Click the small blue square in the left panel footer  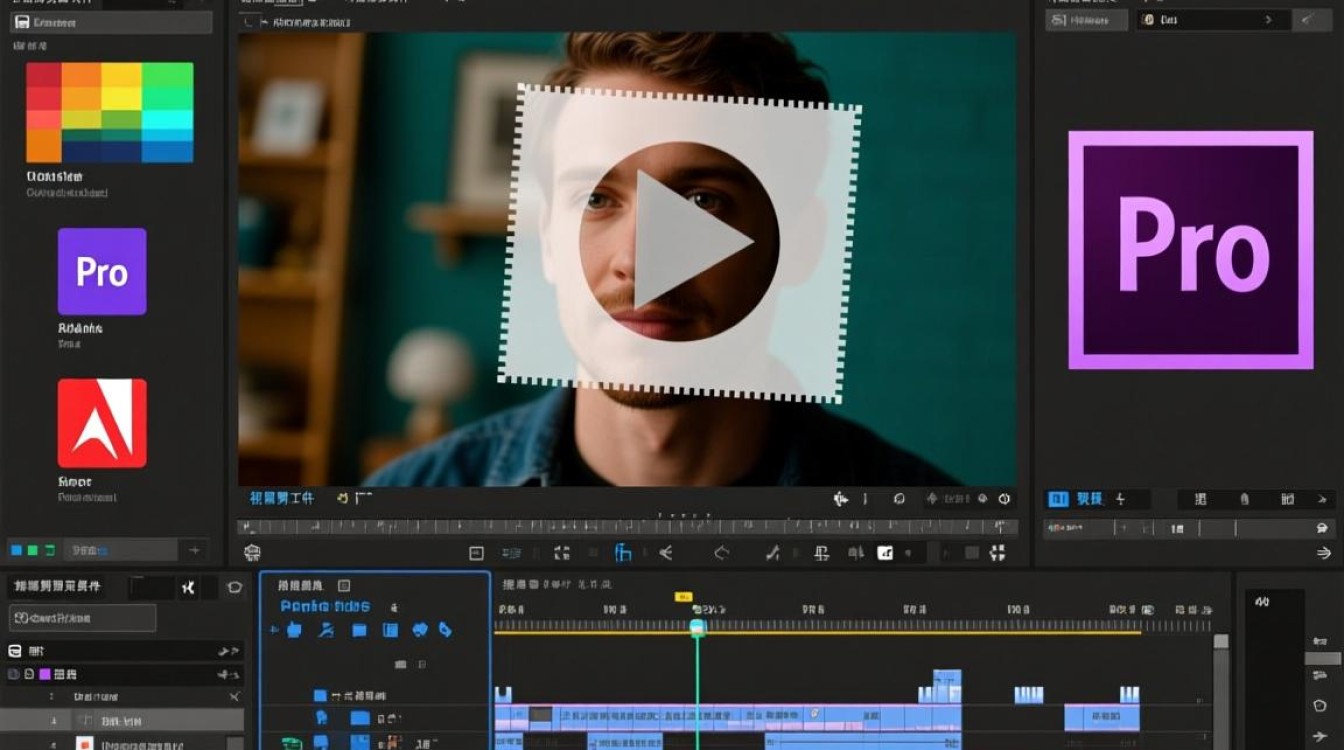16,550
